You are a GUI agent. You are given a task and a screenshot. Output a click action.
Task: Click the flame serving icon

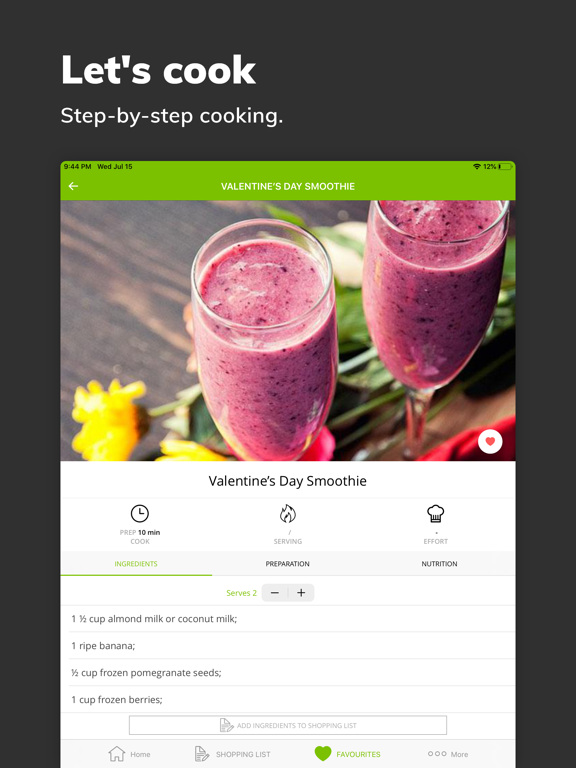tap(288, 514)
